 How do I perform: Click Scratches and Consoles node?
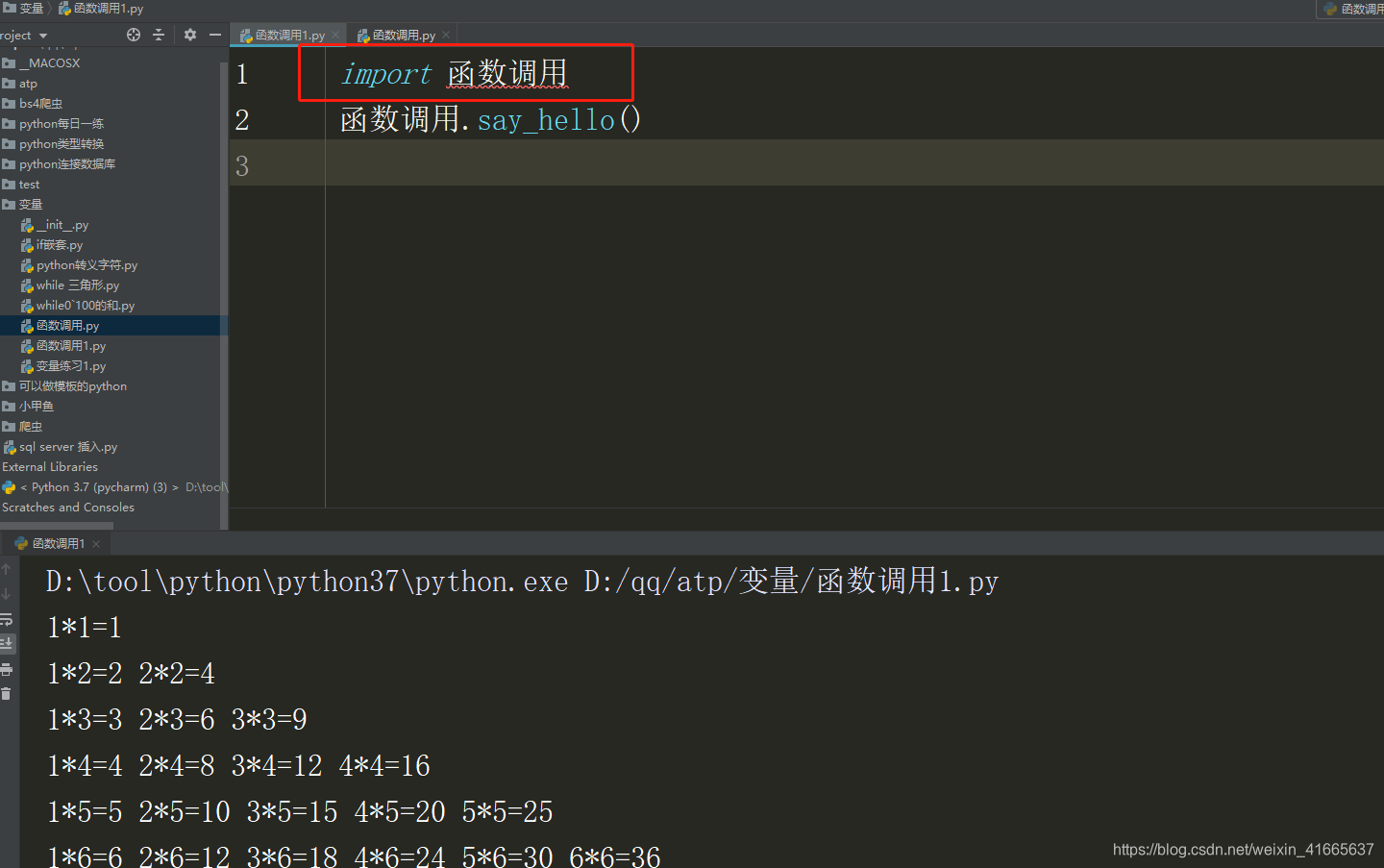pos(68,508)
